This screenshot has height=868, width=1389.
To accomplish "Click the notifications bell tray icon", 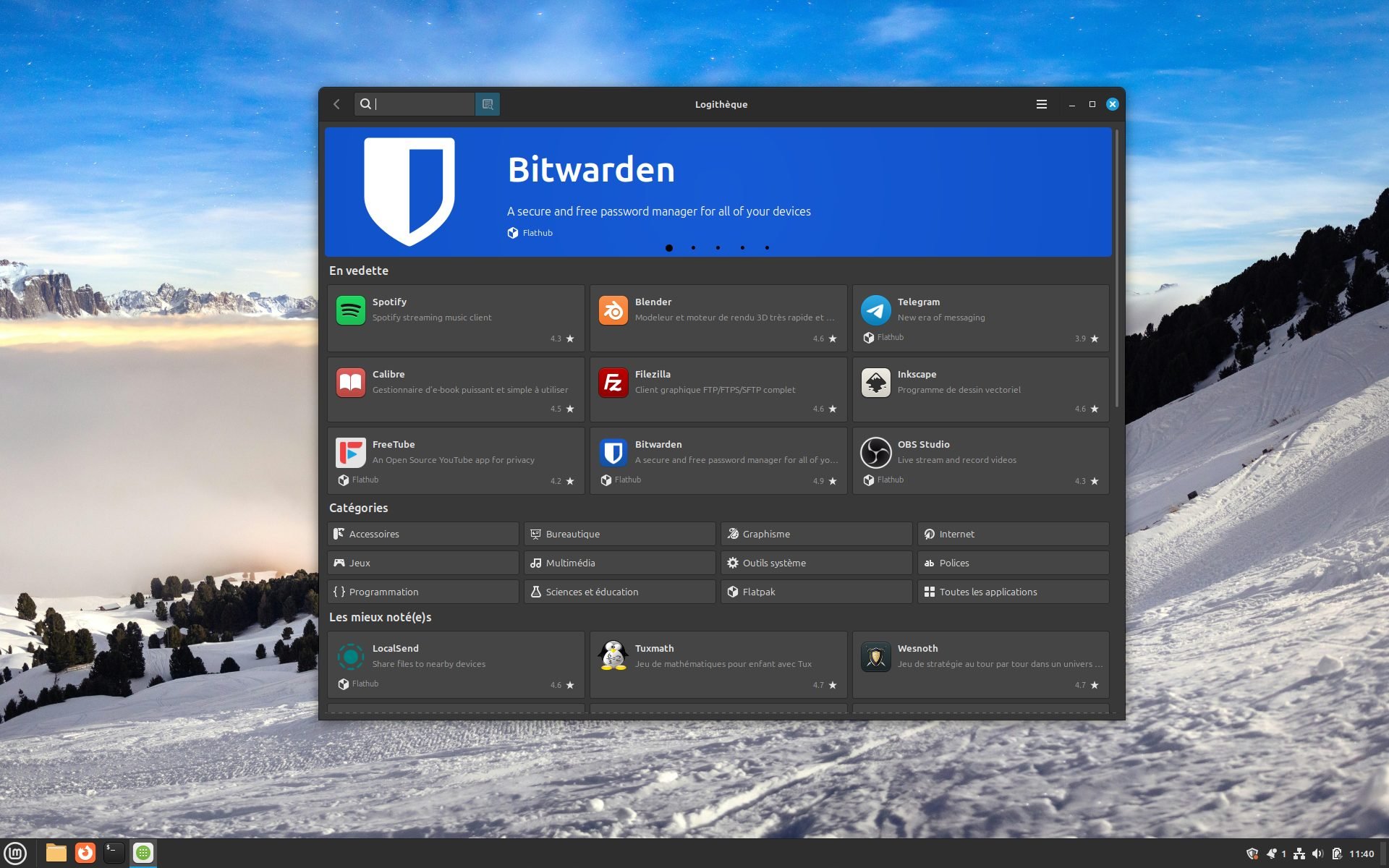I will 1271,854.
